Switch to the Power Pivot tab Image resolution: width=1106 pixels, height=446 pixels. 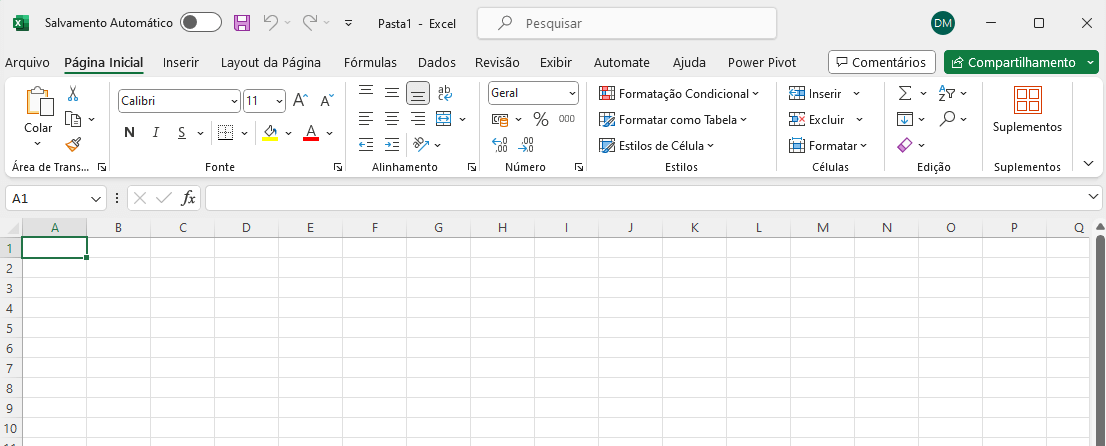click(762, 62)
